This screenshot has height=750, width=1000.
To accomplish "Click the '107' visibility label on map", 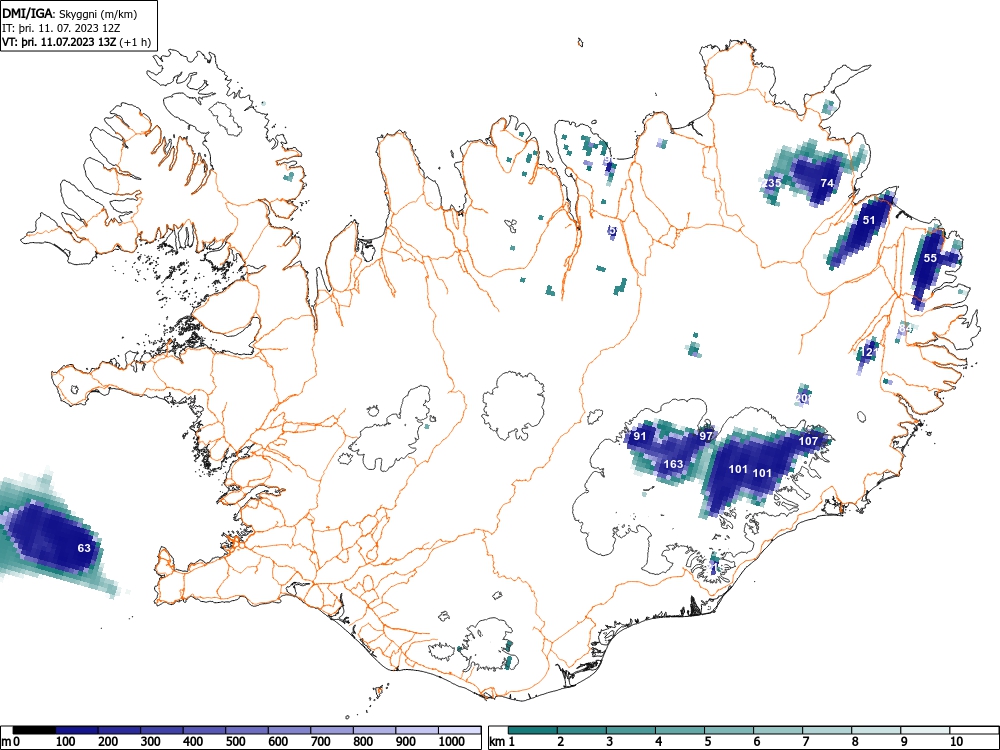I will coord(808,441).
